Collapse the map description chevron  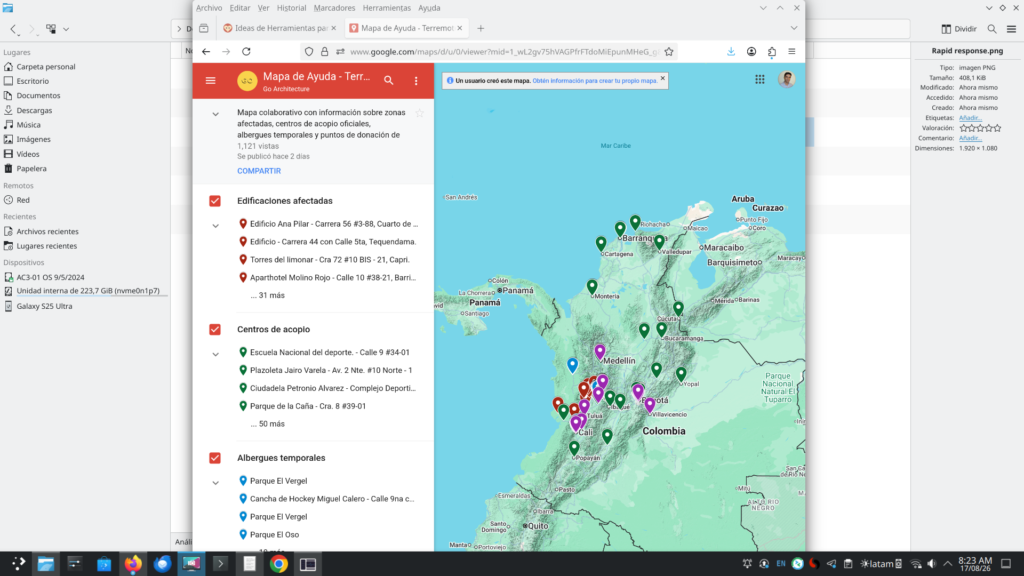coord(216,114)
